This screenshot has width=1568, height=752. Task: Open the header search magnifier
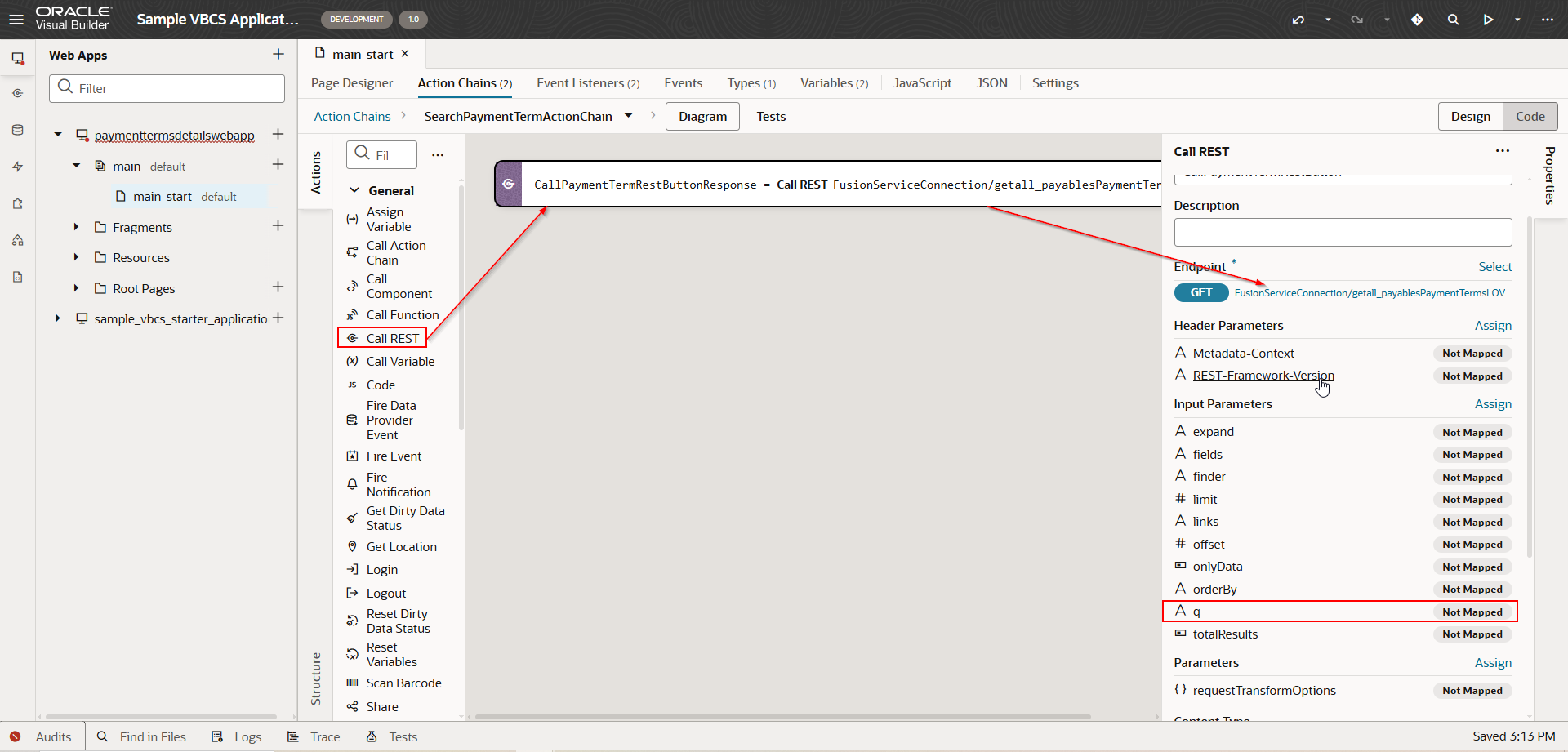(x=1453, y=20)
